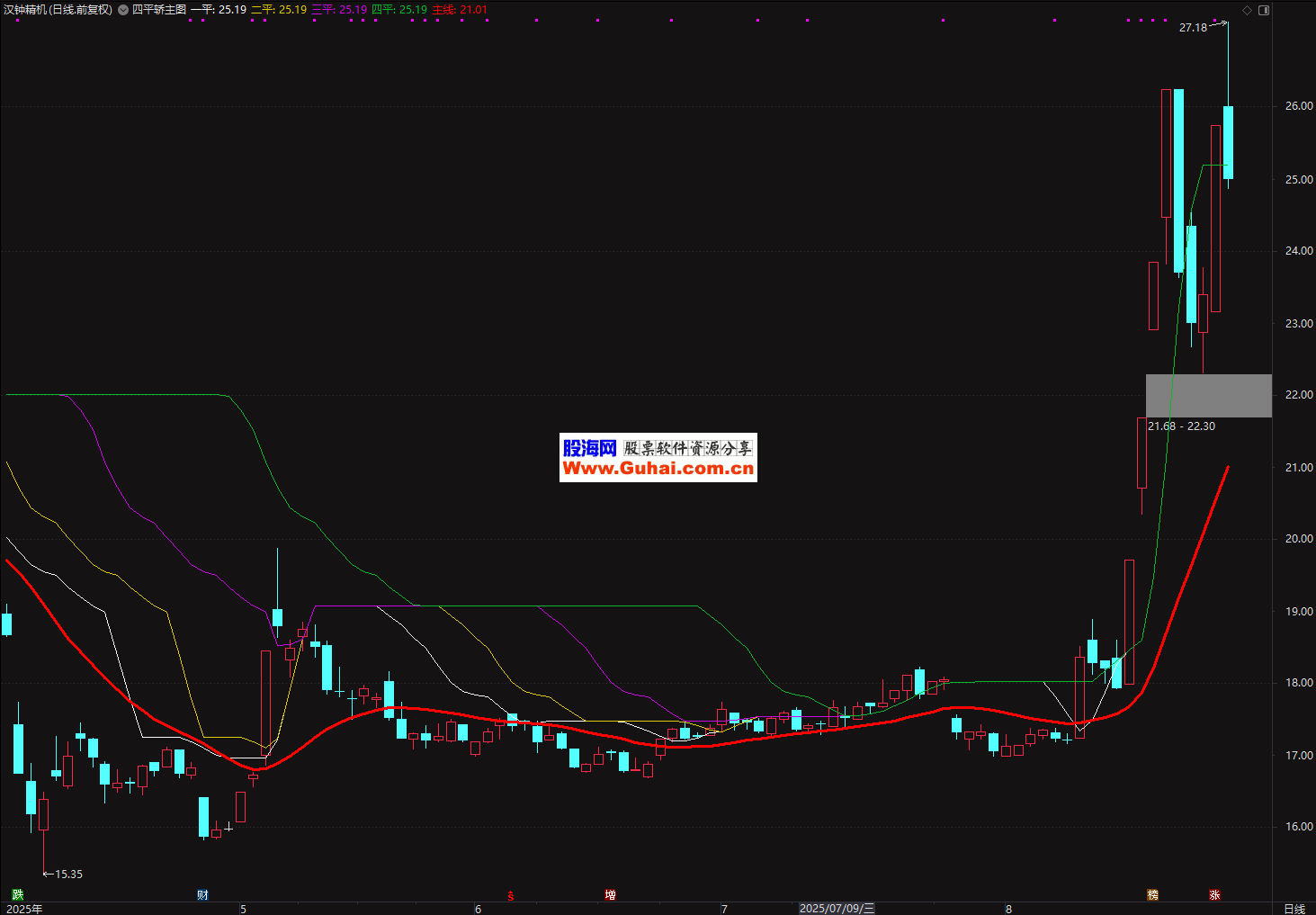The image size is (1316, 915).
Task: Click the stock title 汉钟精机(日线.前复权)
Action: coord(58,10)
